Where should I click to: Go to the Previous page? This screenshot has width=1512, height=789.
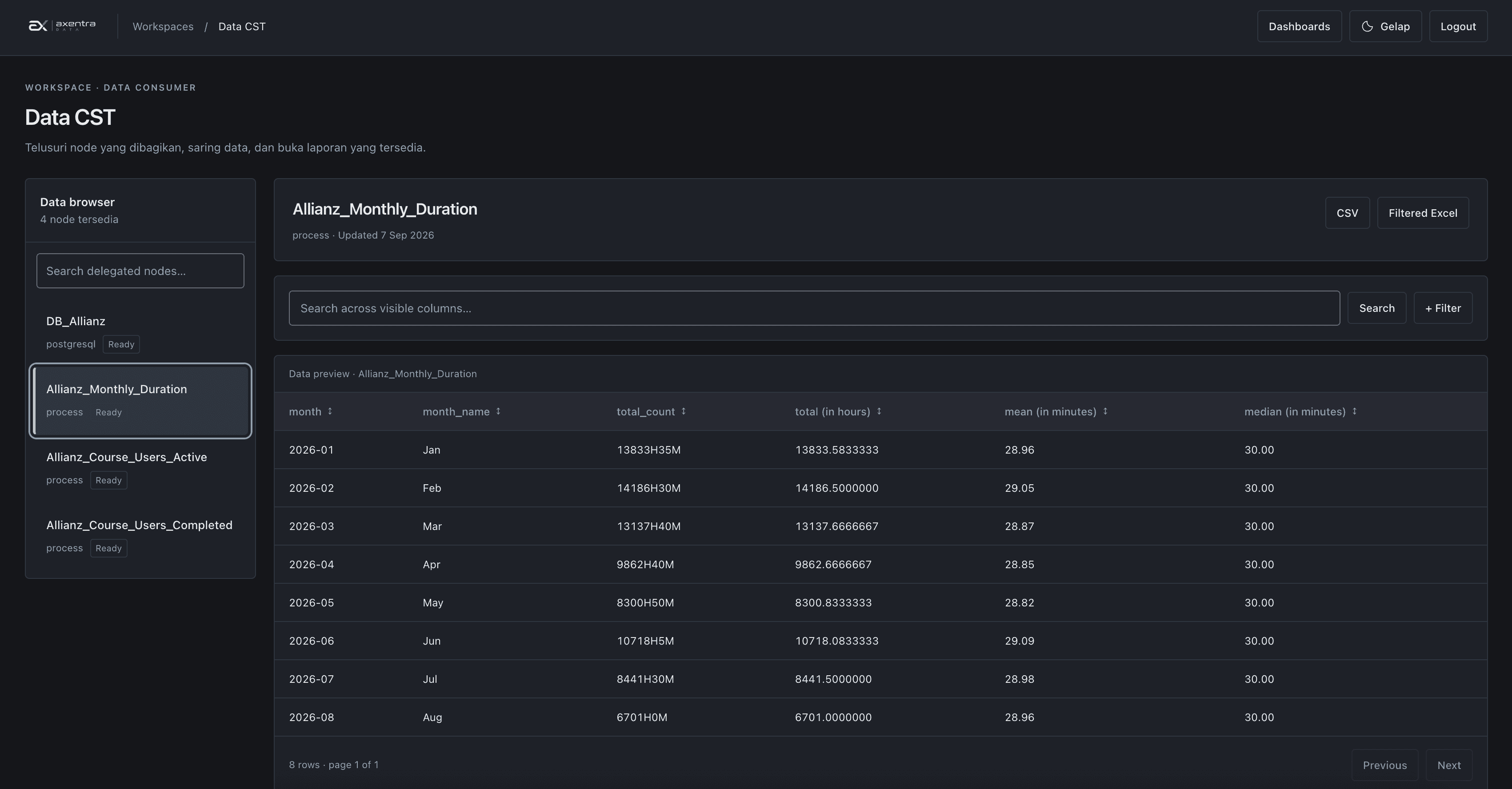(x=1384, y=765)
